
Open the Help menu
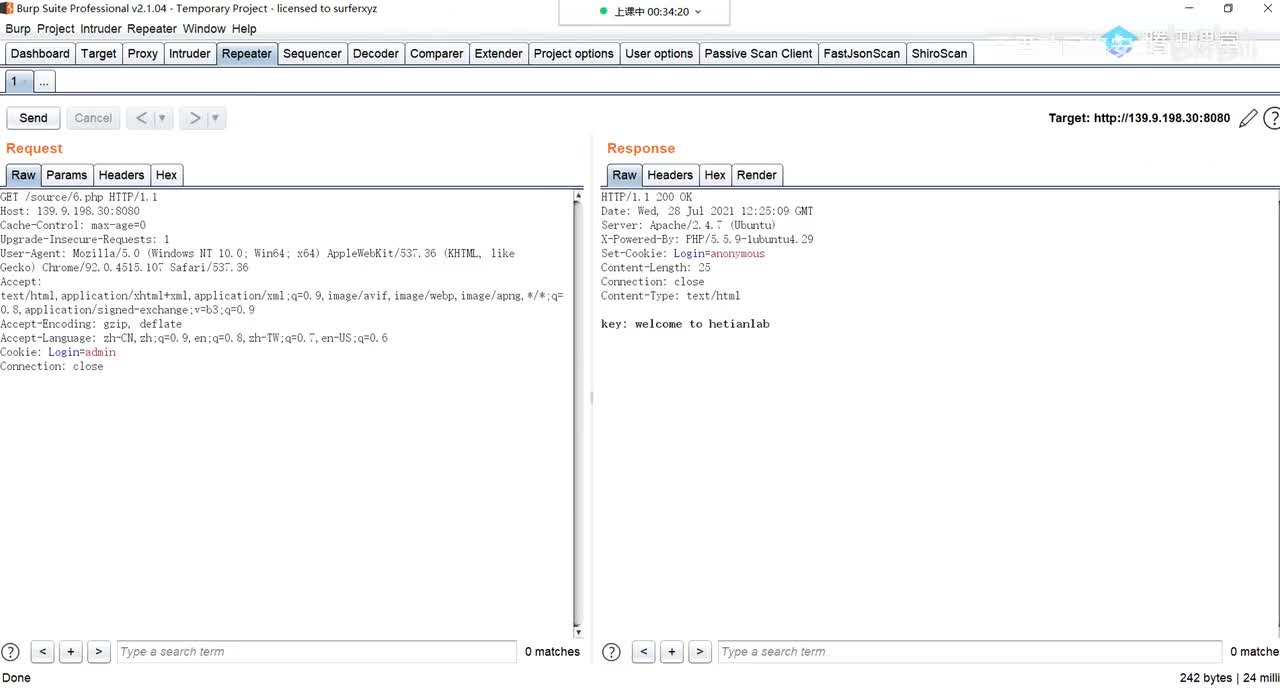pyautogui.click(x=244, y=29)
